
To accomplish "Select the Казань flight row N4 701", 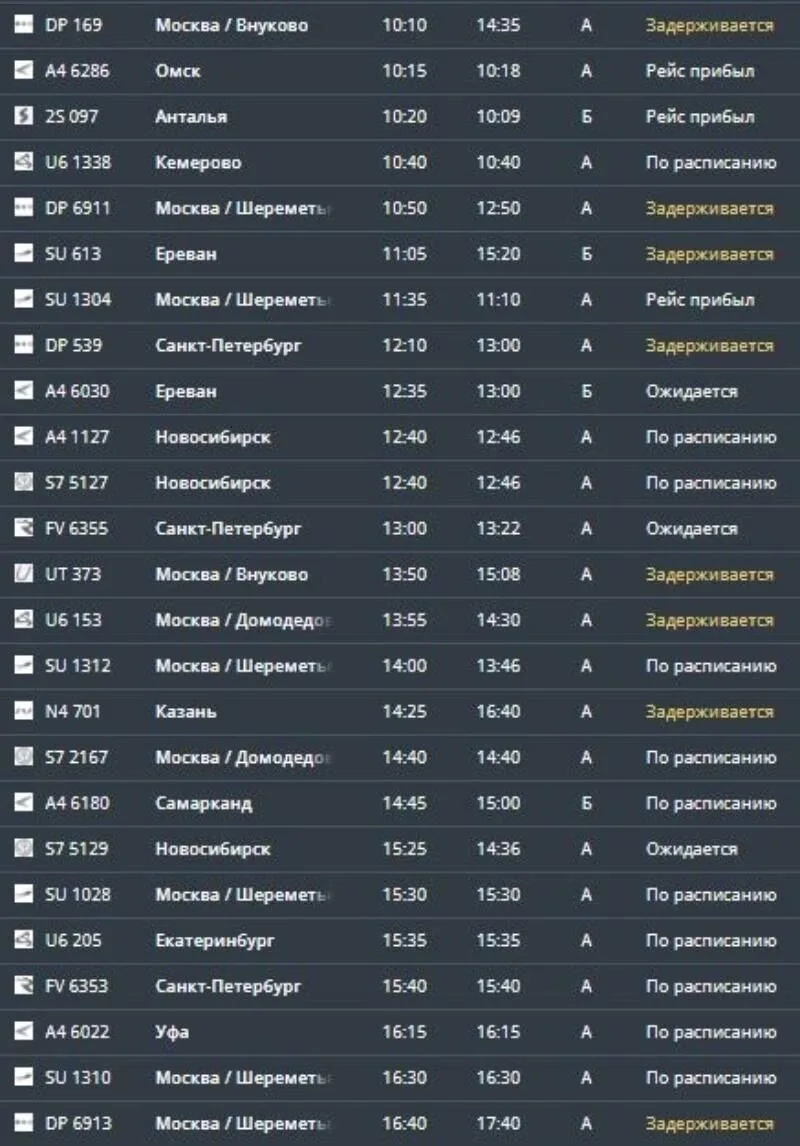I will (400, 711).
